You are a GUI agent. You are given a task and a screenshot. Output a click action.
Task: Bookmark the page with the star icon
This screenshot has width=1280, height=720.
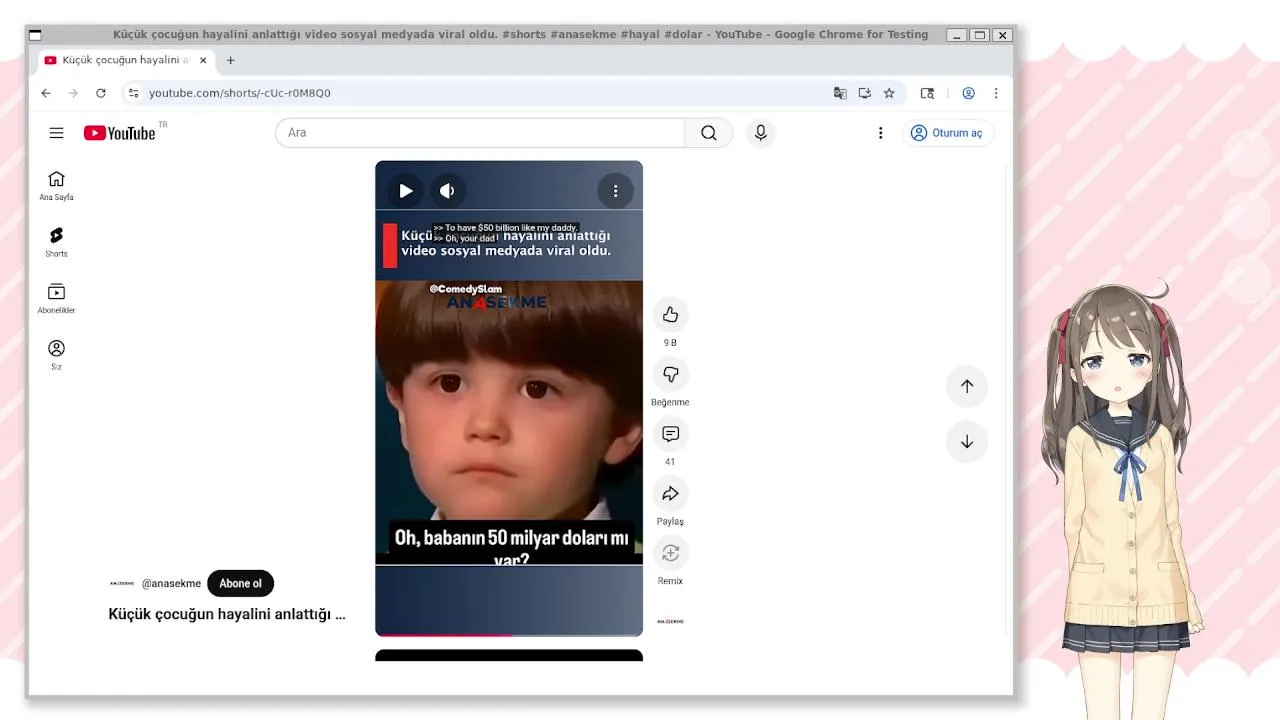click(x=889, y=93)
